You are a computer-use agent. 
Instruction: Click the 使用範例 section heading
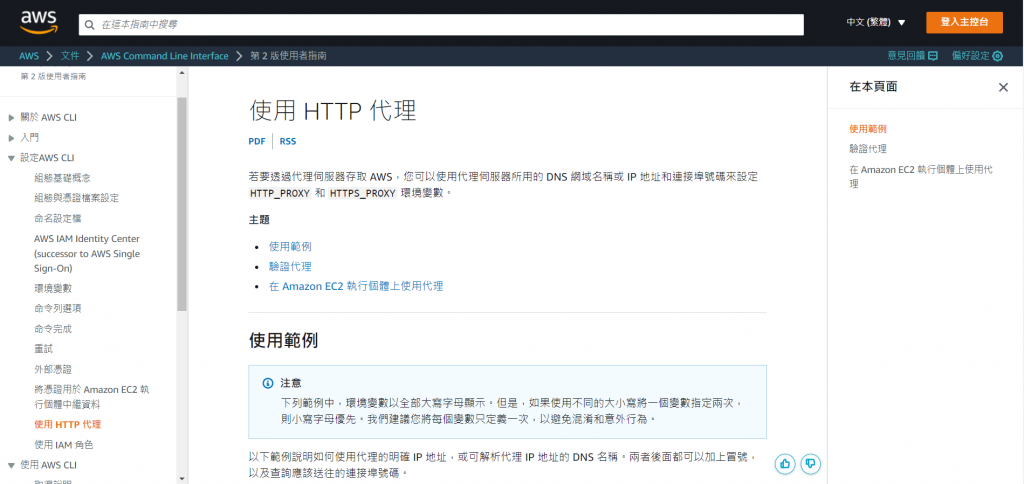pos(283,340)
